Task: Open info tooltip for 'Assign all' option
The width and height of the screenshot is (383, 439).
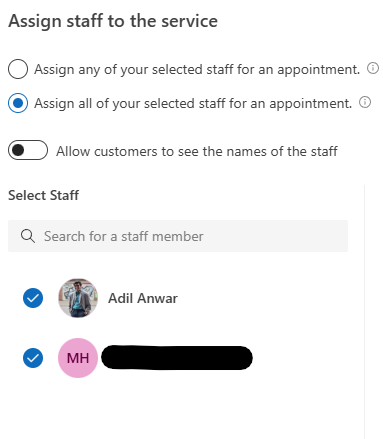Action: pyautogui.click(x=365, y=102)
